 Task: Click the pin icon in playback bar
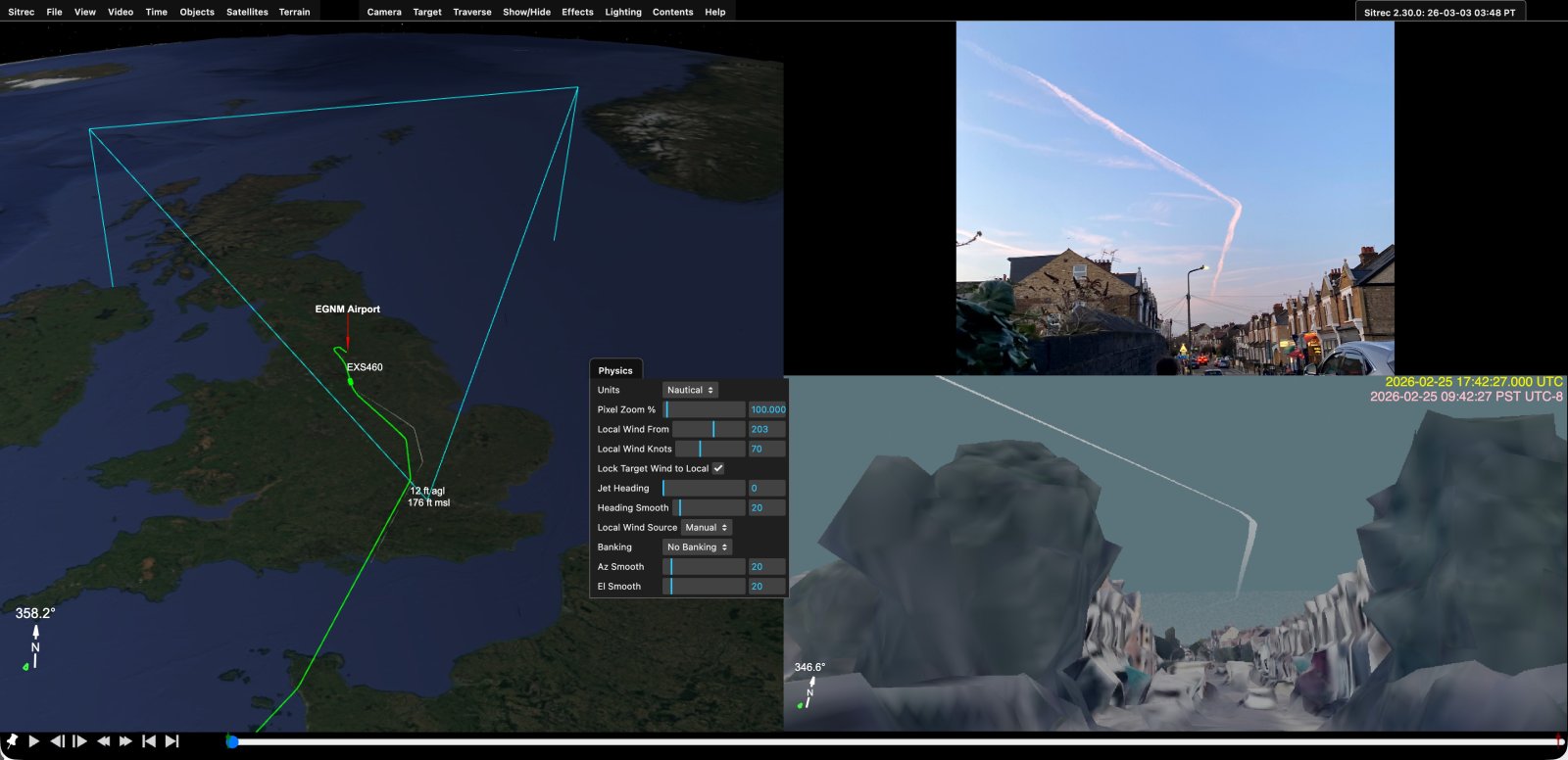12,741
